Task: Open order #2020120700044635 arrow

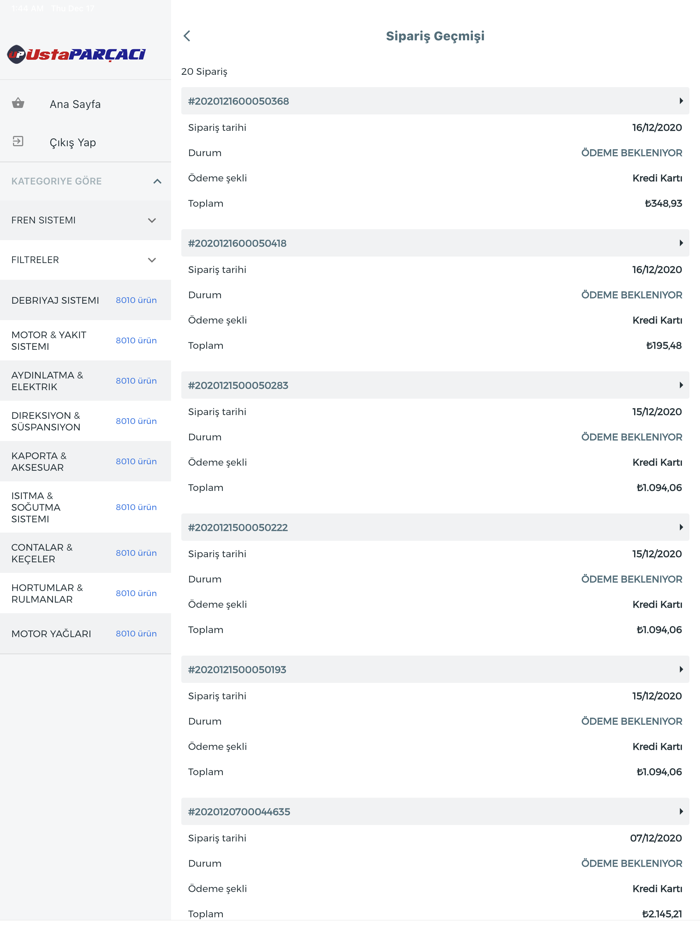Action: (681, 812)
